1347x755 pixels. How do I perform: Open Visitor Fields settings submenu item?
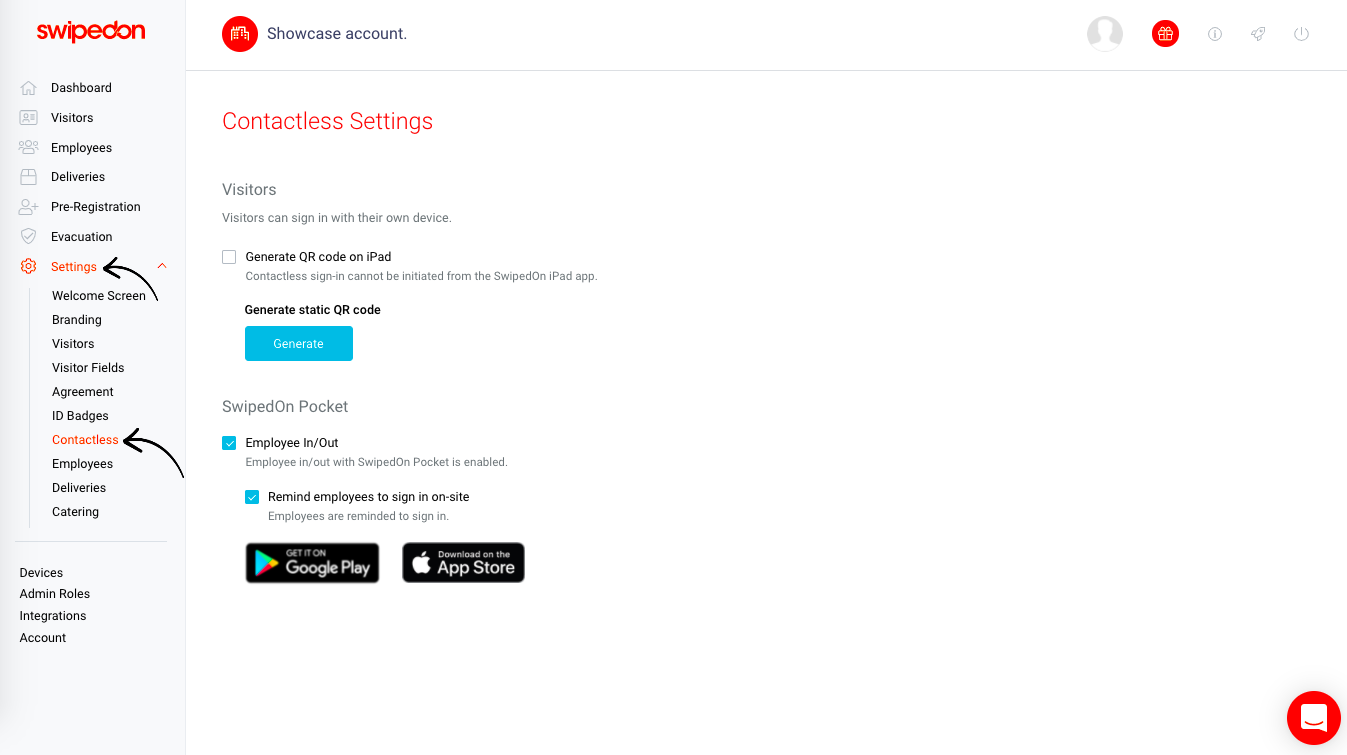[88, 368]
